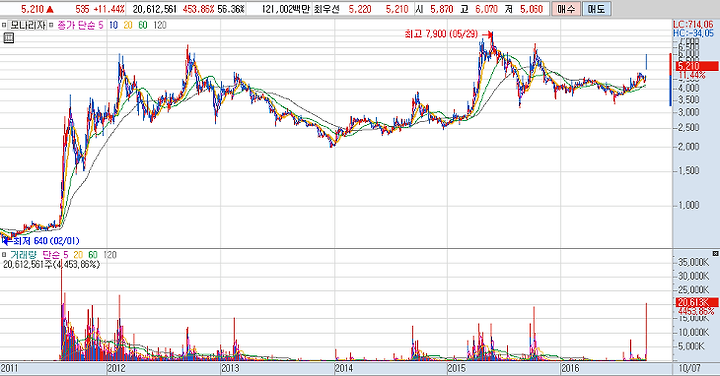
Task: Click the 최우선 label in header
Action: (326, 9)
